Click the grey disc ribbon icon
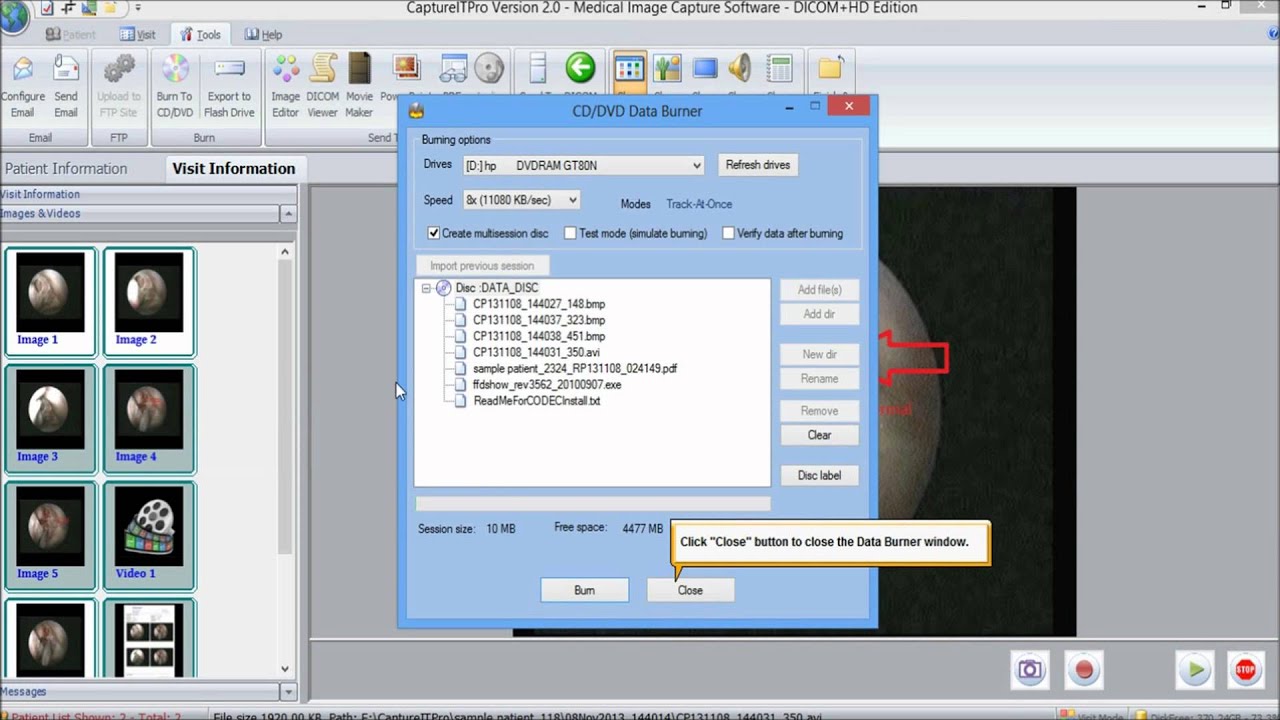 (x=489, y=69)
